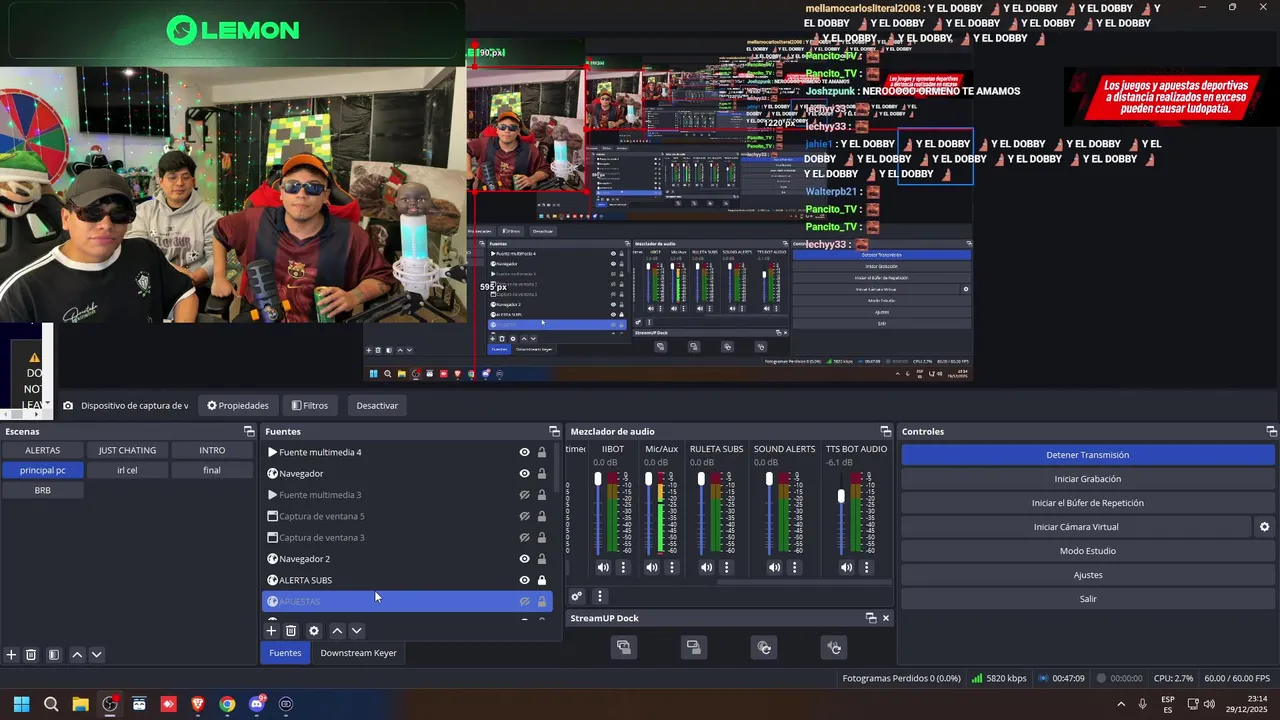The width and height of the screenshot is (1280, 720).
Task: Open taskbar Search
Action: click(51, 704)
